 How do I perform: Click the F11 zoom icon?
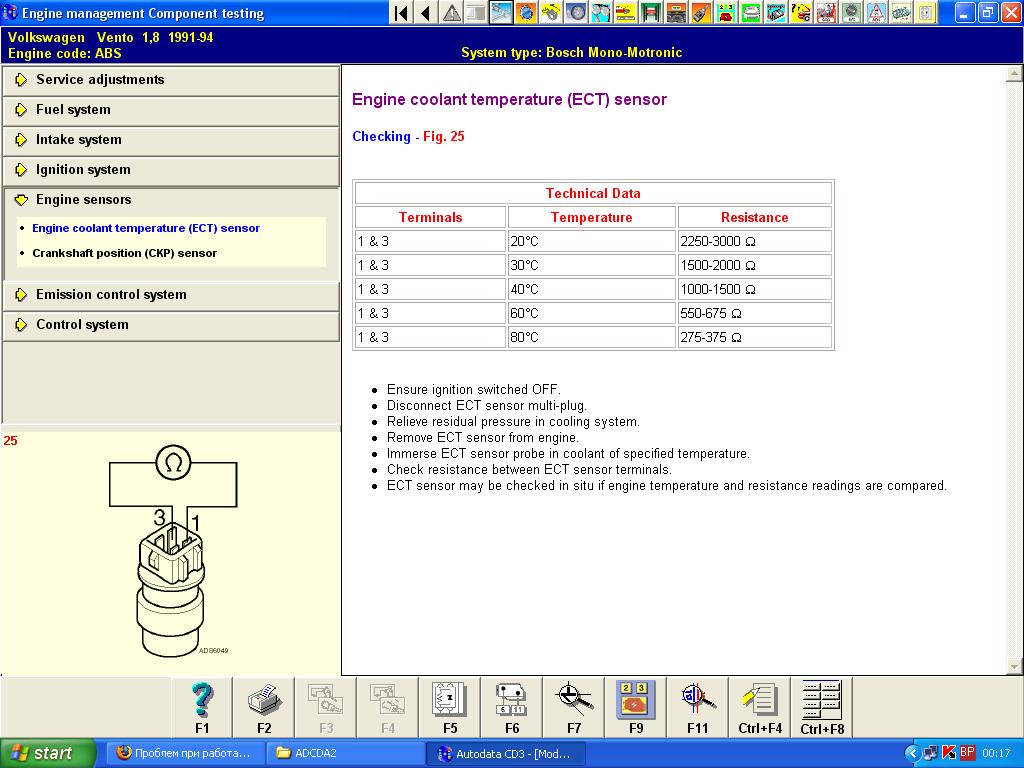[698, 706]
